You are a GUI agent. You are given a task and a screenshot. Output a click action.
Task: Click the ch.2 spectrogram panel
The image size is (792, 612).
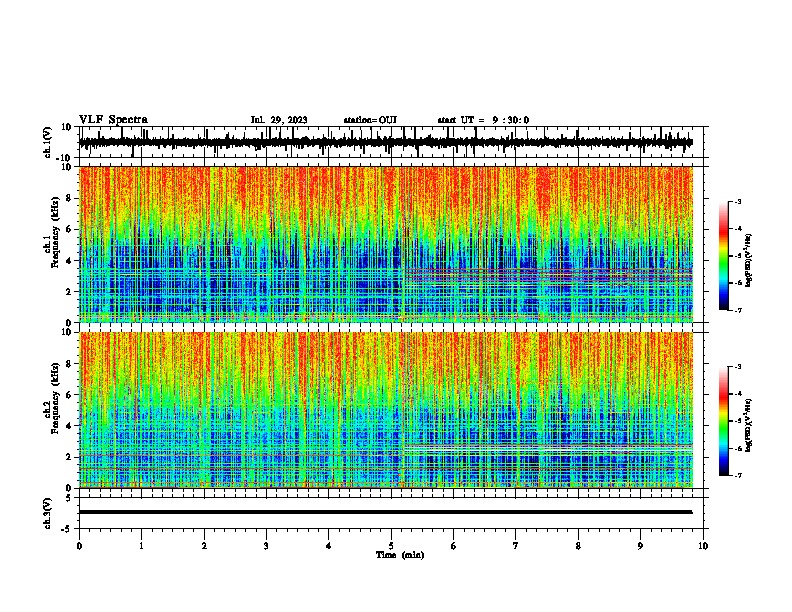pos(386,410)
